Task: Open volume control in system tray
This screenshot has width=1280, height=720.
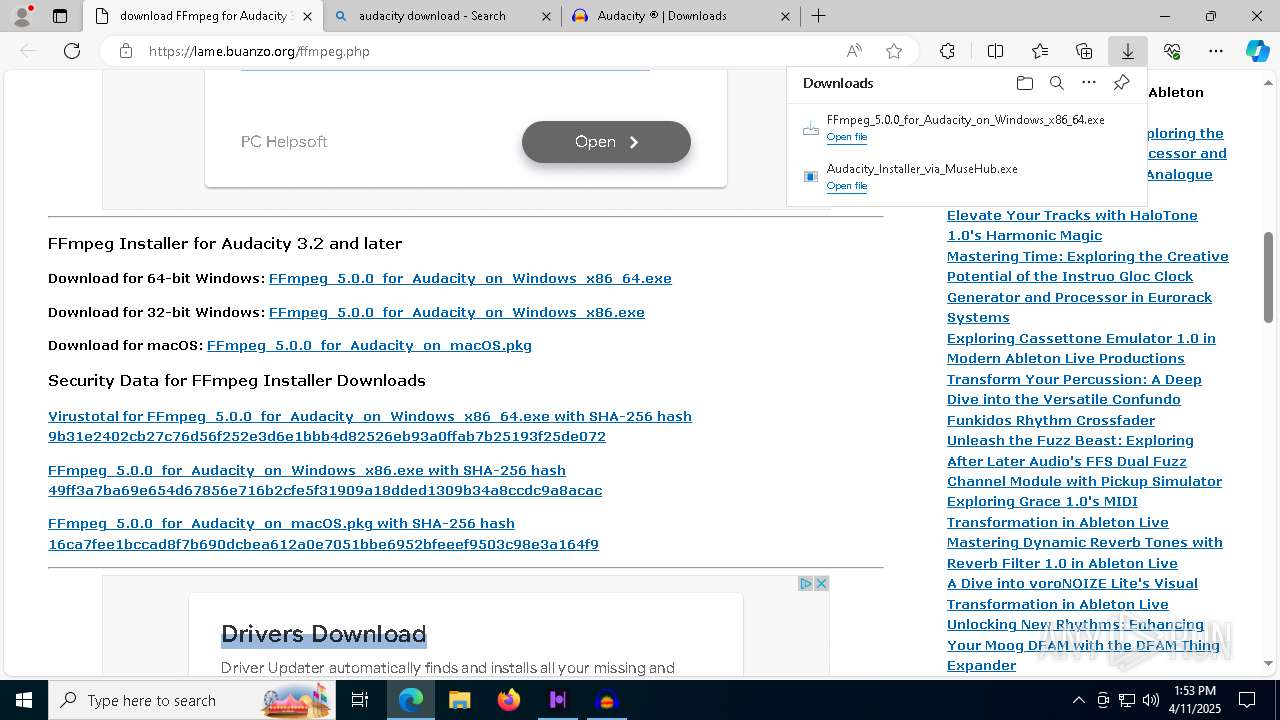Action: click(1151, 700)
